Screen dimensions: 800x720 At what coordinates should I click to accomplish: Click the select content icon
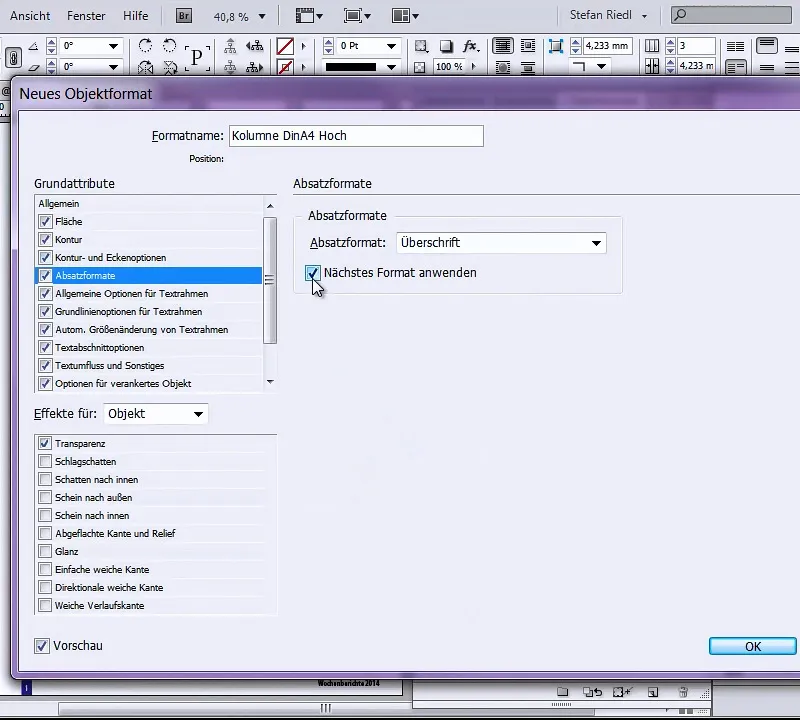click(230, 67)
